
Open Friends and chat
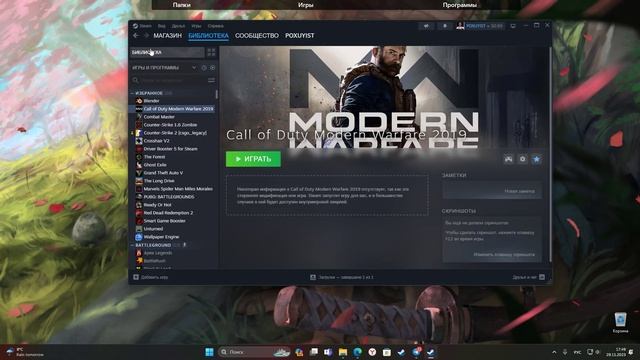click(529, 278)
